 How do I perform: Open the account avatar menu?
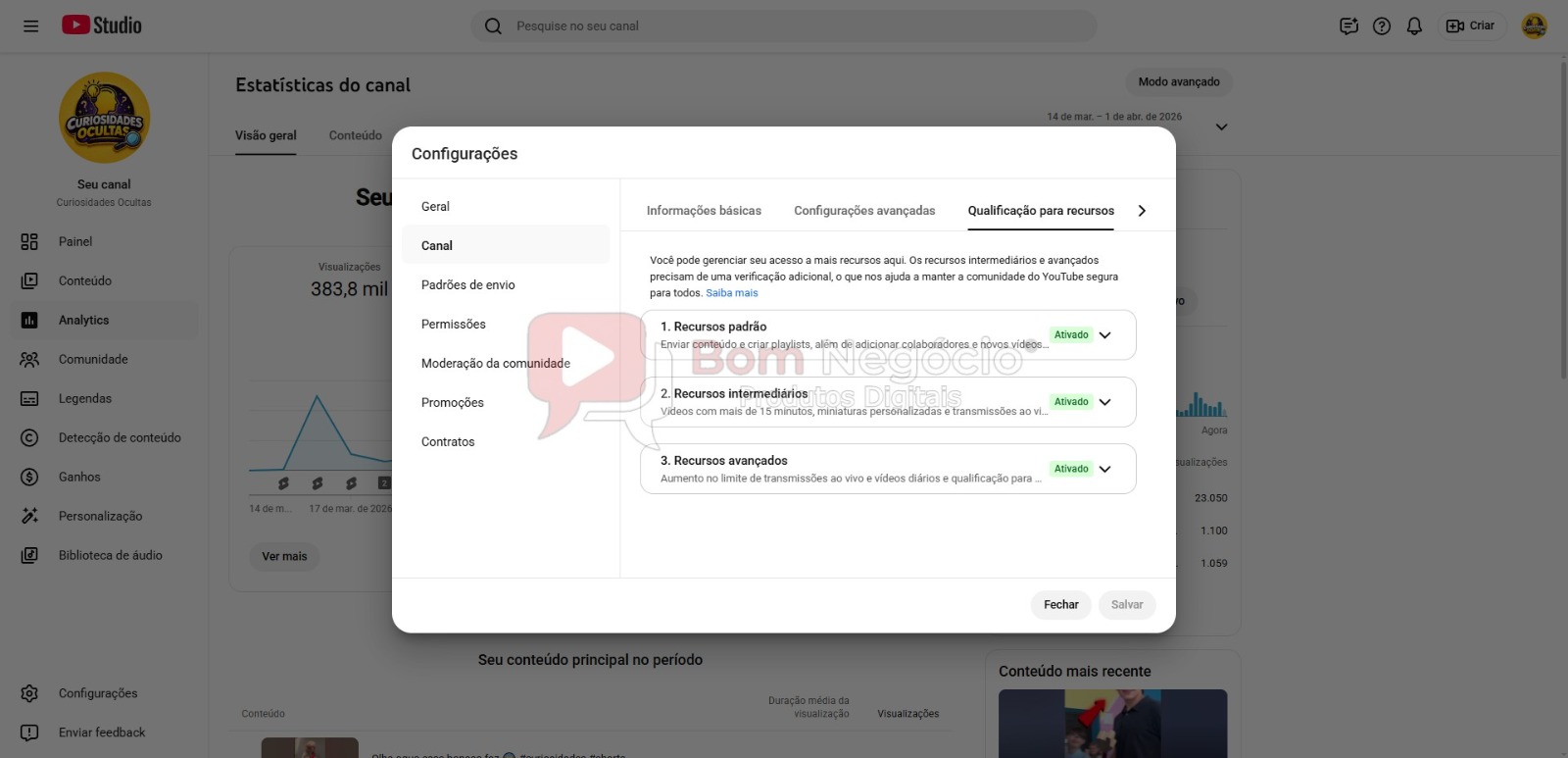[x=1534, y=26]
